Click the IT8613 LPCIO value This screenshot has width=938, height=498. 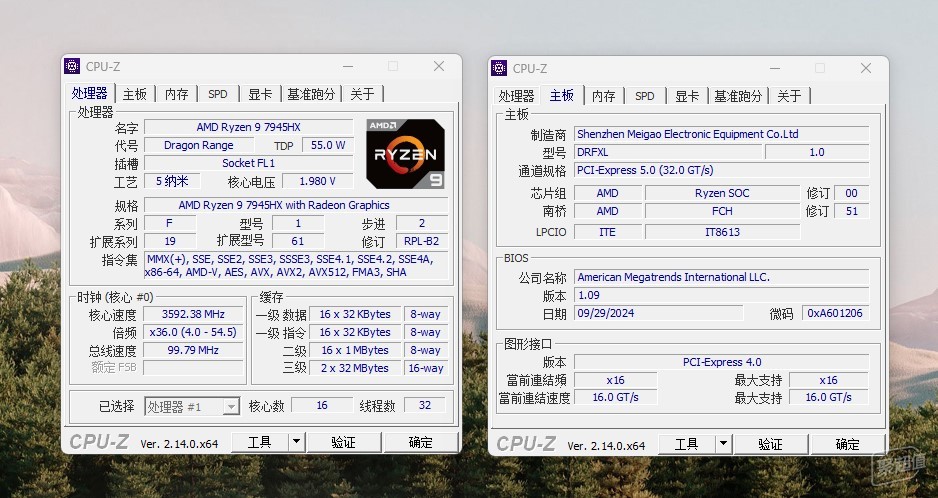[722, 232]
